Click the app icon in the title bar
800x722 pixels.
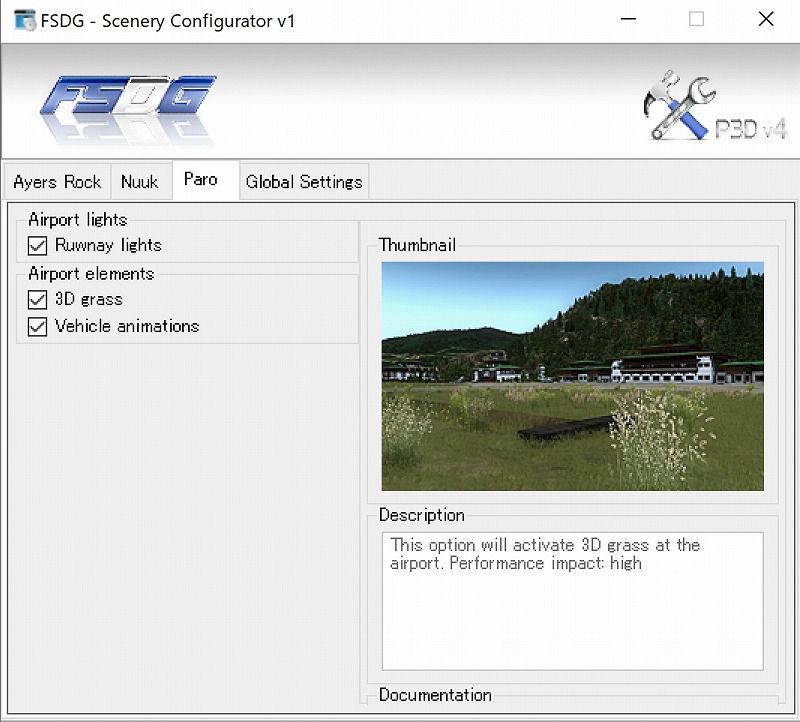tap(24, 20)
